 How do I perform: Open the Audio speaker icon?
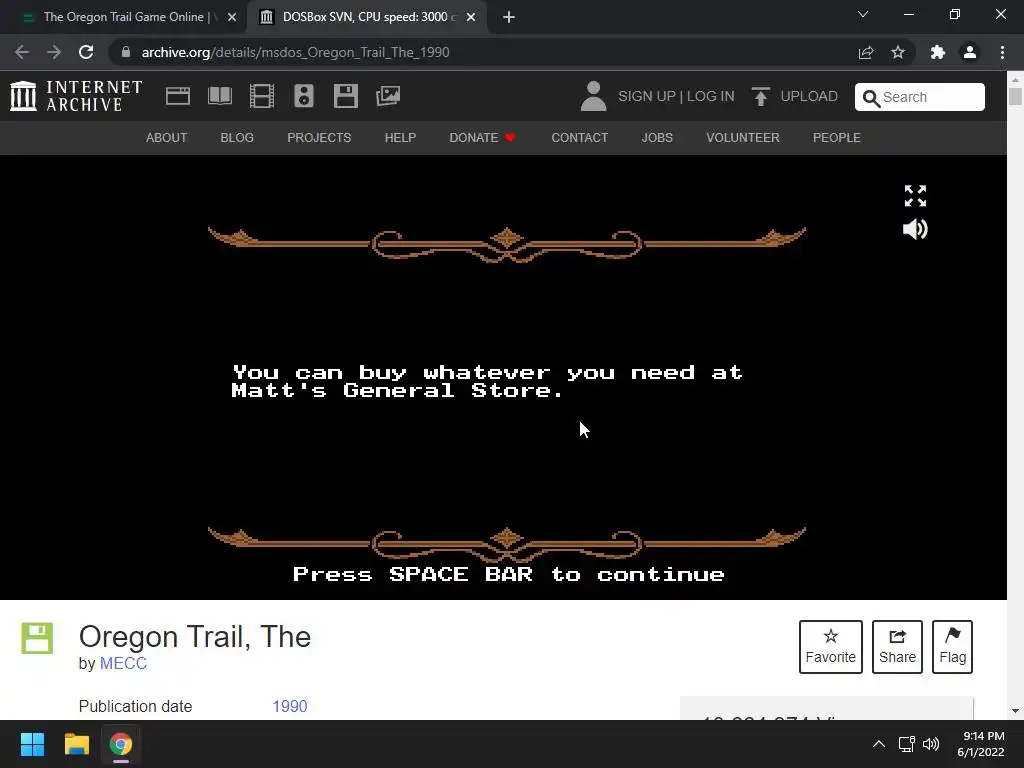tap(304, 96)
